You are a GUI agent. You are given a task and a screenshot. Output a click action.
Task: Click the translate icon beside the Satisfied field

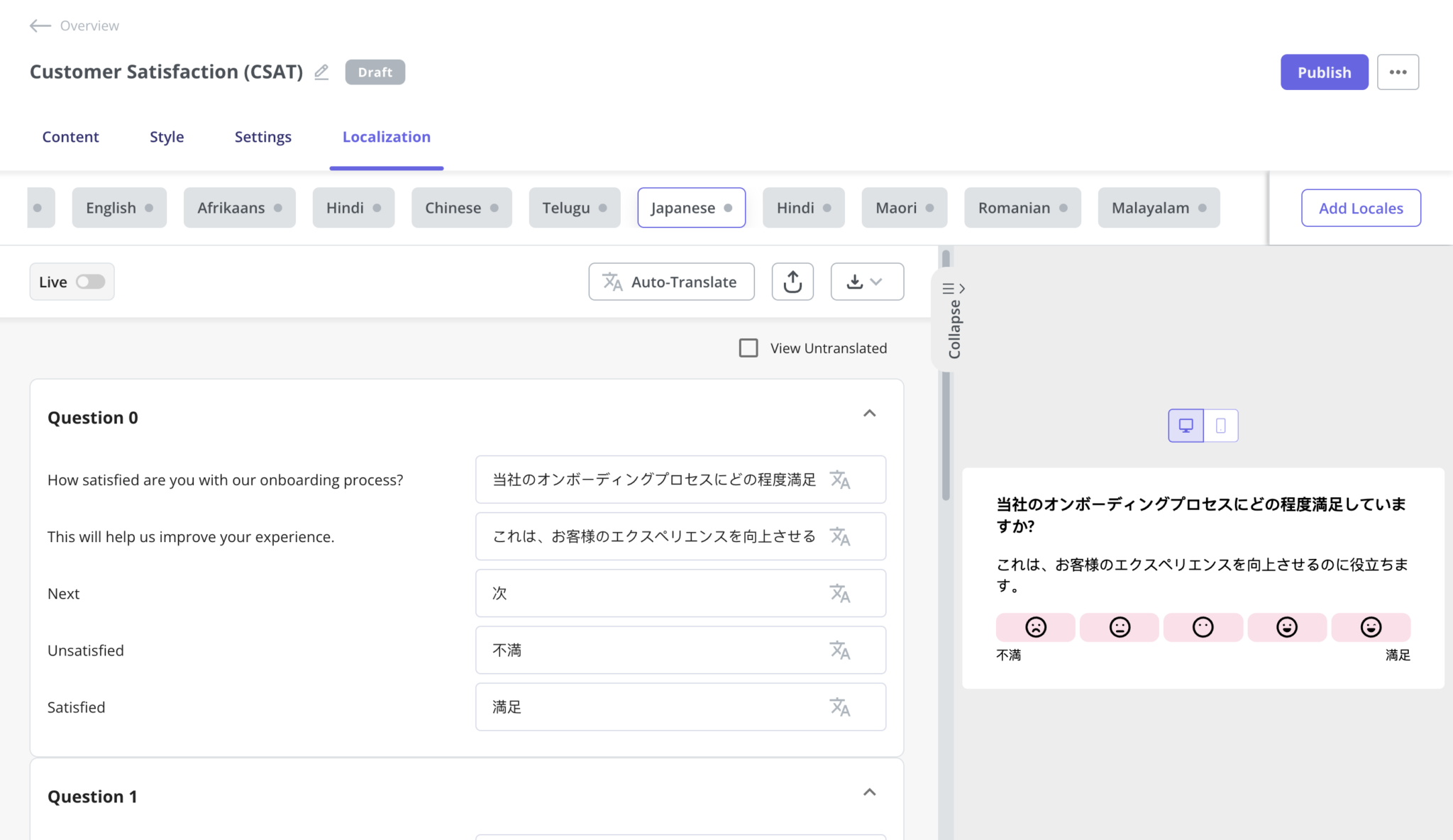[841, 707]
